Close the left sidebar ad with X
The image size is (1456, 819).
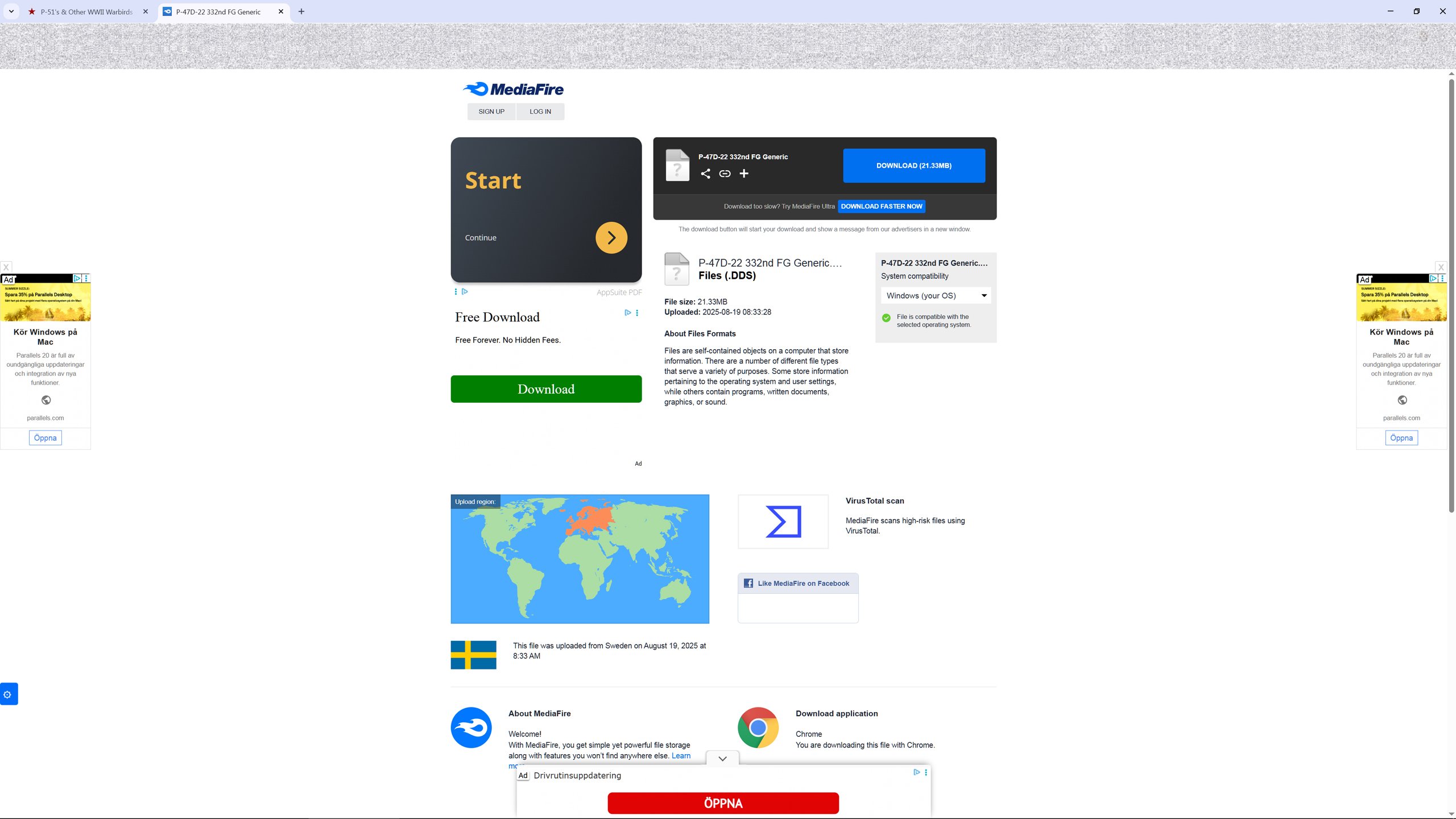click(x=6, y=267)
